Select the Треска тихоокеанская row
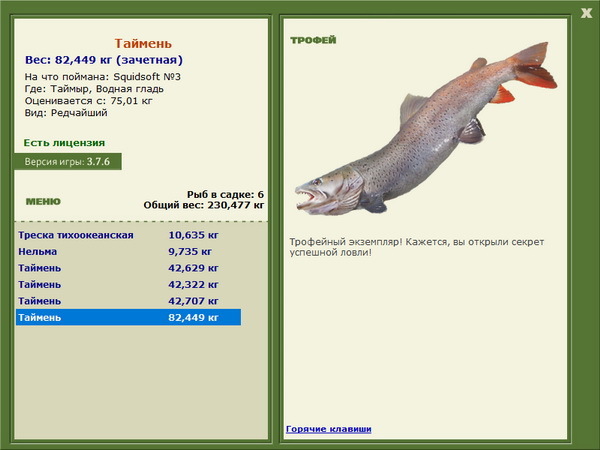Image resolution: width=600 pixels, height=450 pixels. coord(129,235)
